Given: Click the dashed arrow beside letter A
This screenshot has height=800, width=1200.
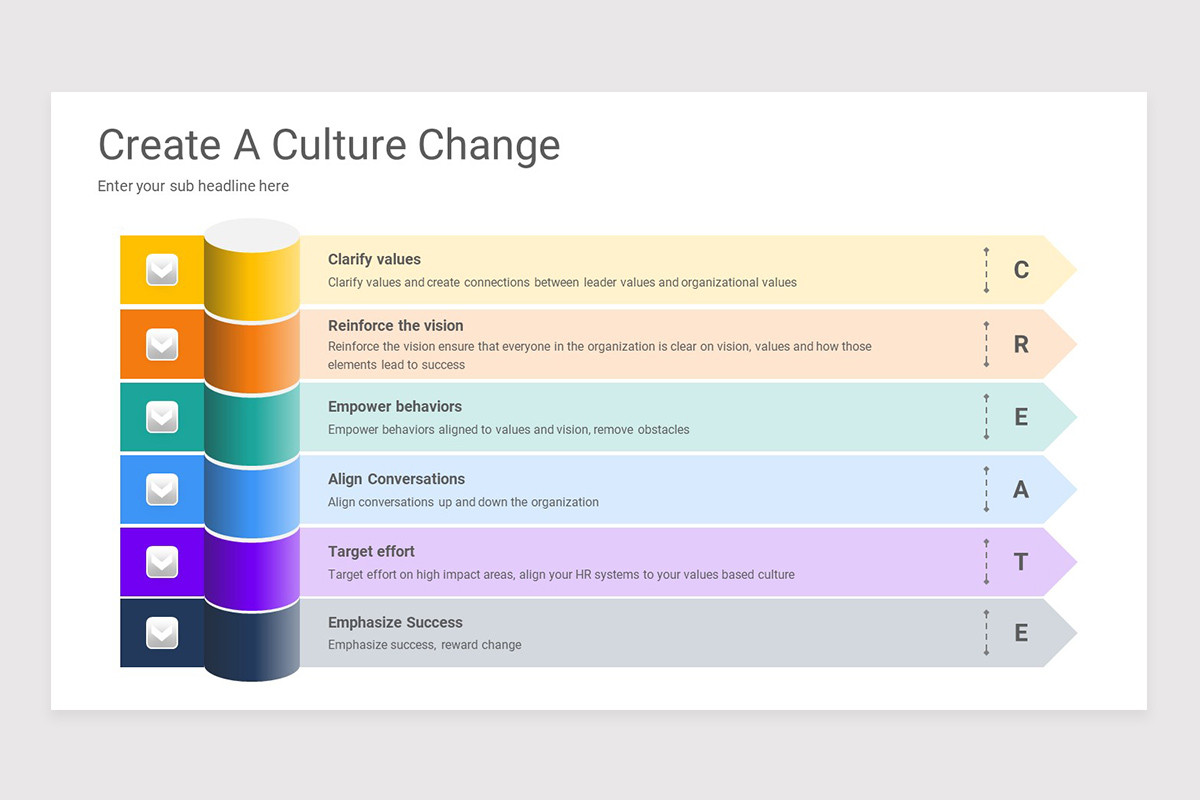Looking at the screenshot, I should point(986,489).
